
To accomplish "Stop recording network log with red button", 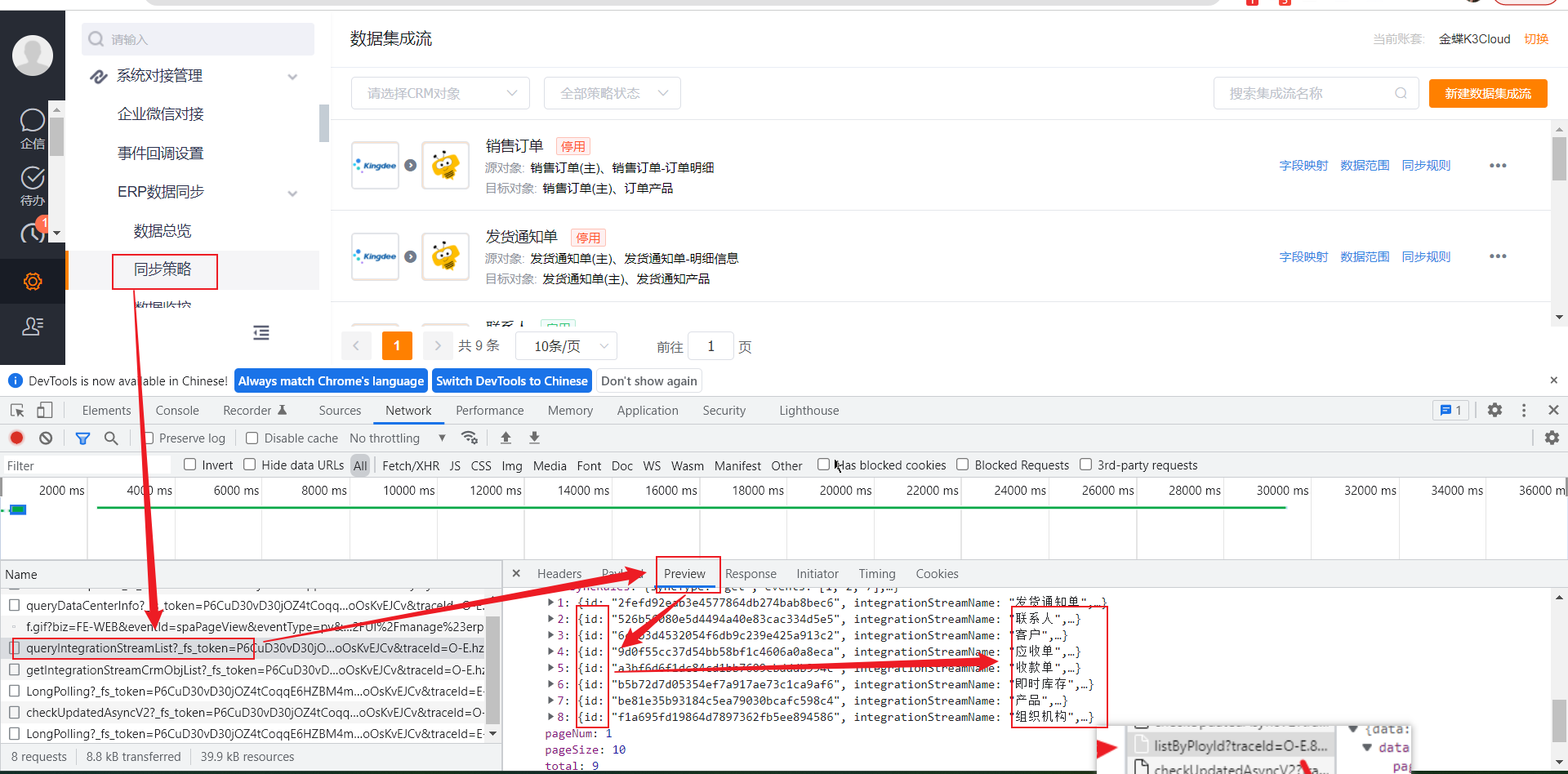I will tap(16, 438).
